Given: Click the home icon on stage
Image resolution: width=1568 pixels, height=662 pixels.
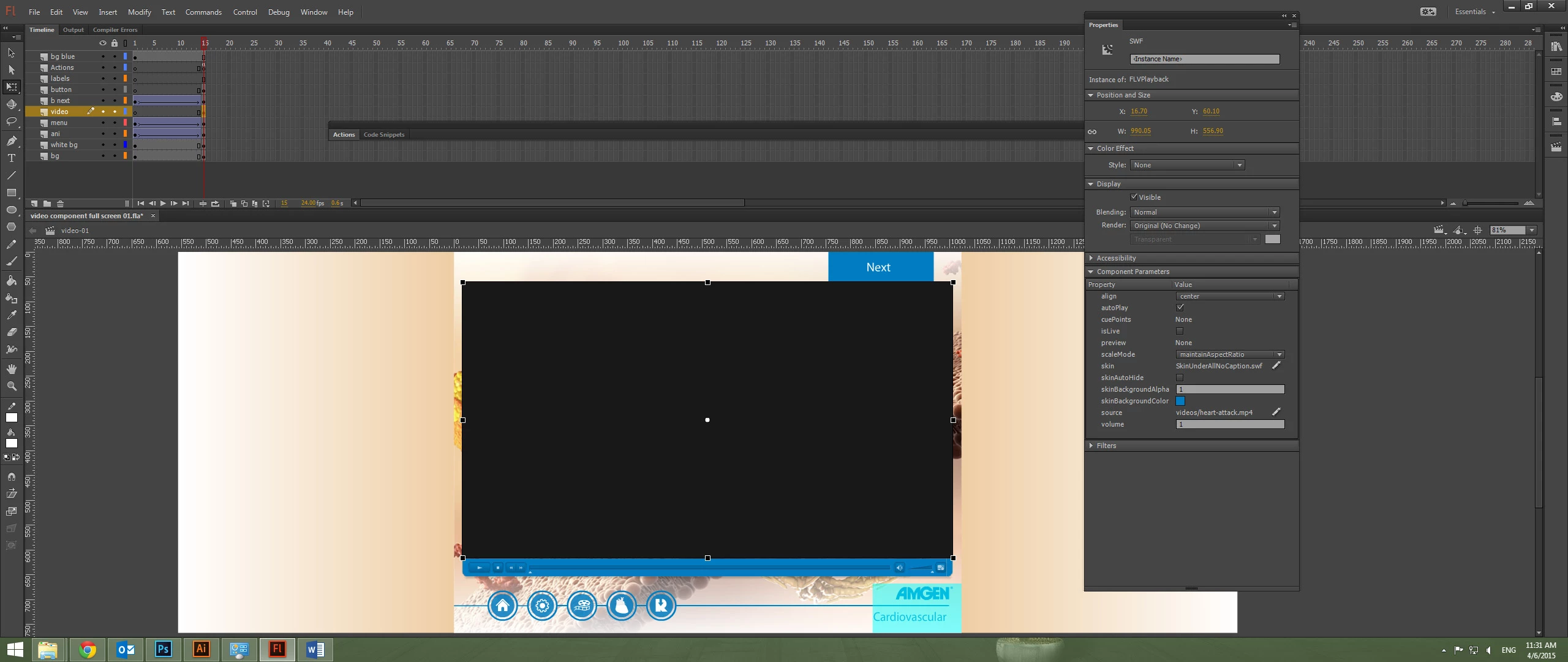Looking at the screenshot, I should tap(502, 606).
